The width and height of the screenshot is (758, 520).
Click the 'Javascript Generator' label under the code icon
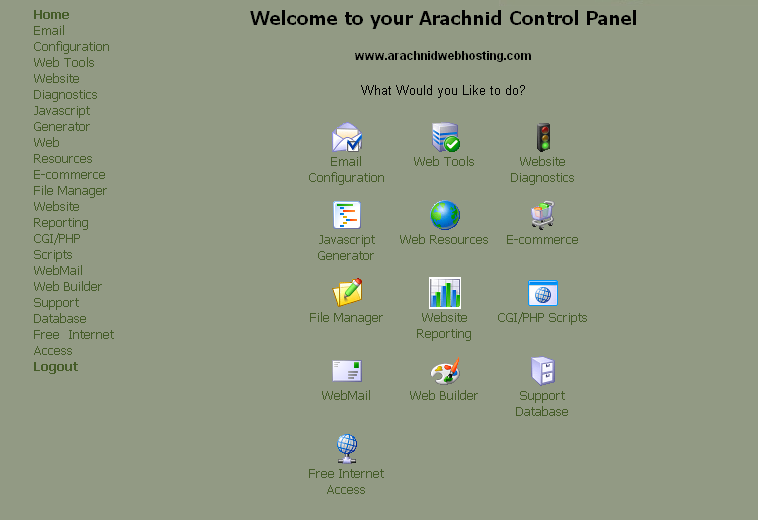(x=346, y=247)
